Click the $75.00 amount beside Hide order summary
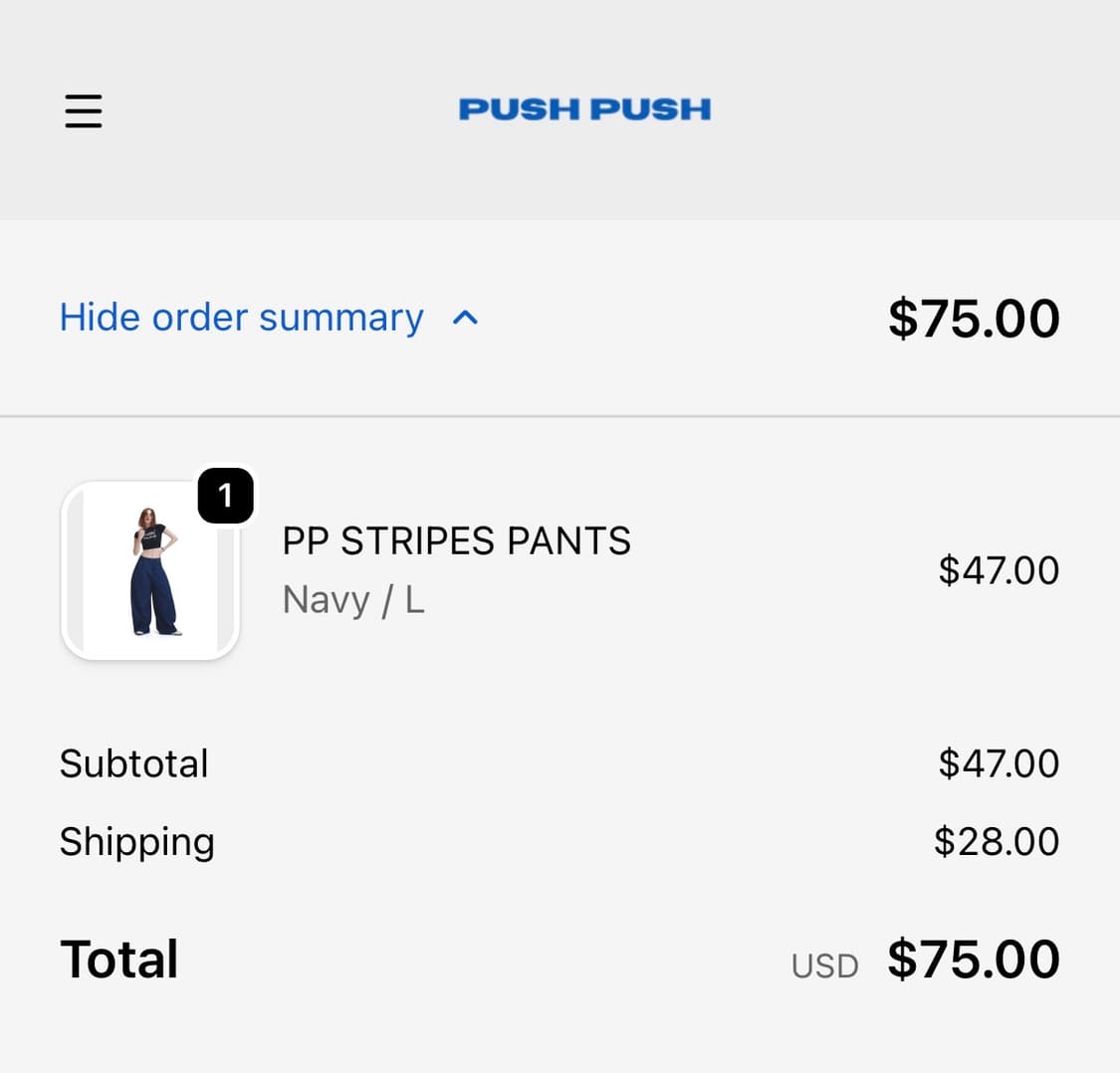Image resolution: width=1120 pixels, height=1073 pixels. click(x=973, y=319)
